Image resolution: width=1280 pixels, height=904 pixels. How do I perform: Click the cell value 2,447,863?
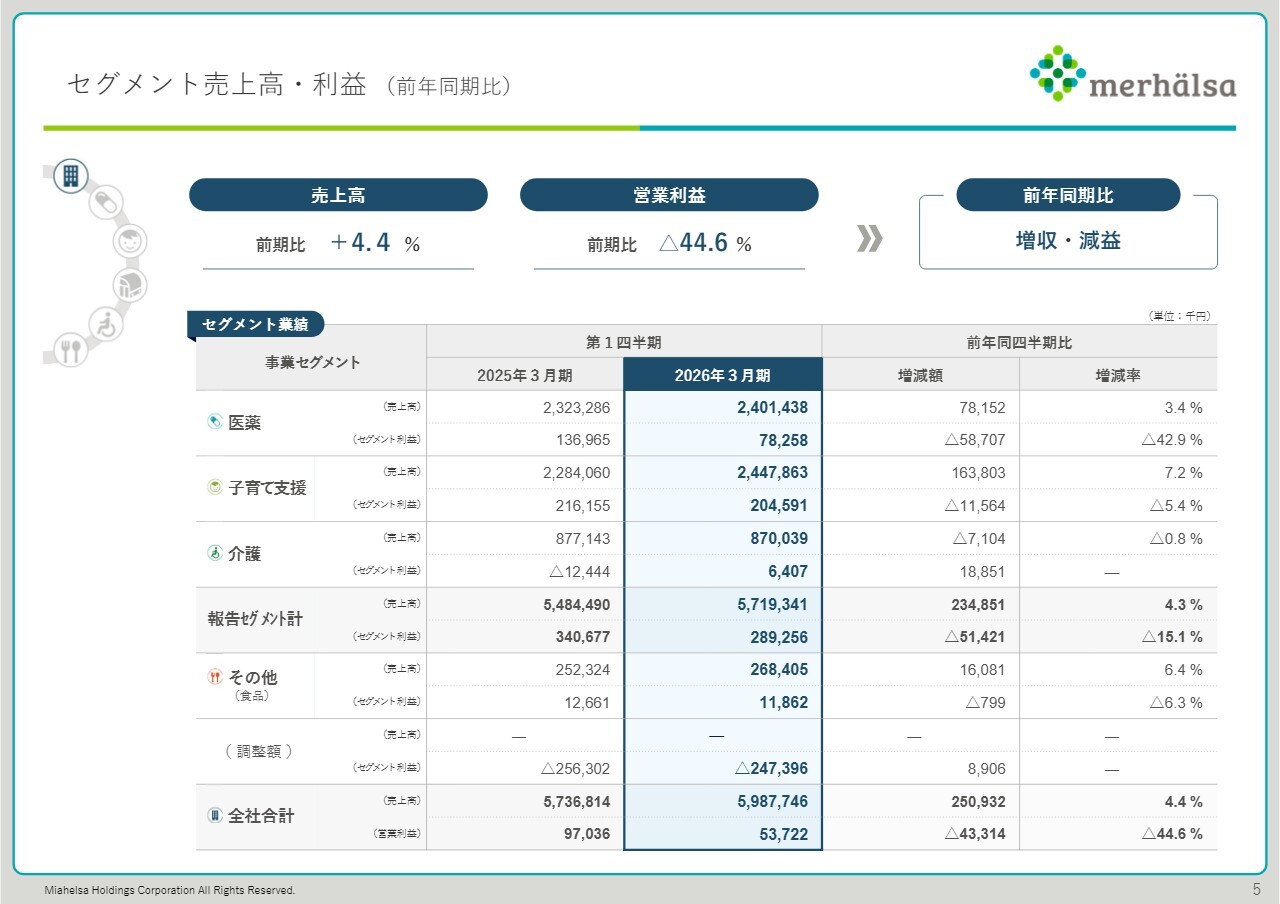coord(772,473)
